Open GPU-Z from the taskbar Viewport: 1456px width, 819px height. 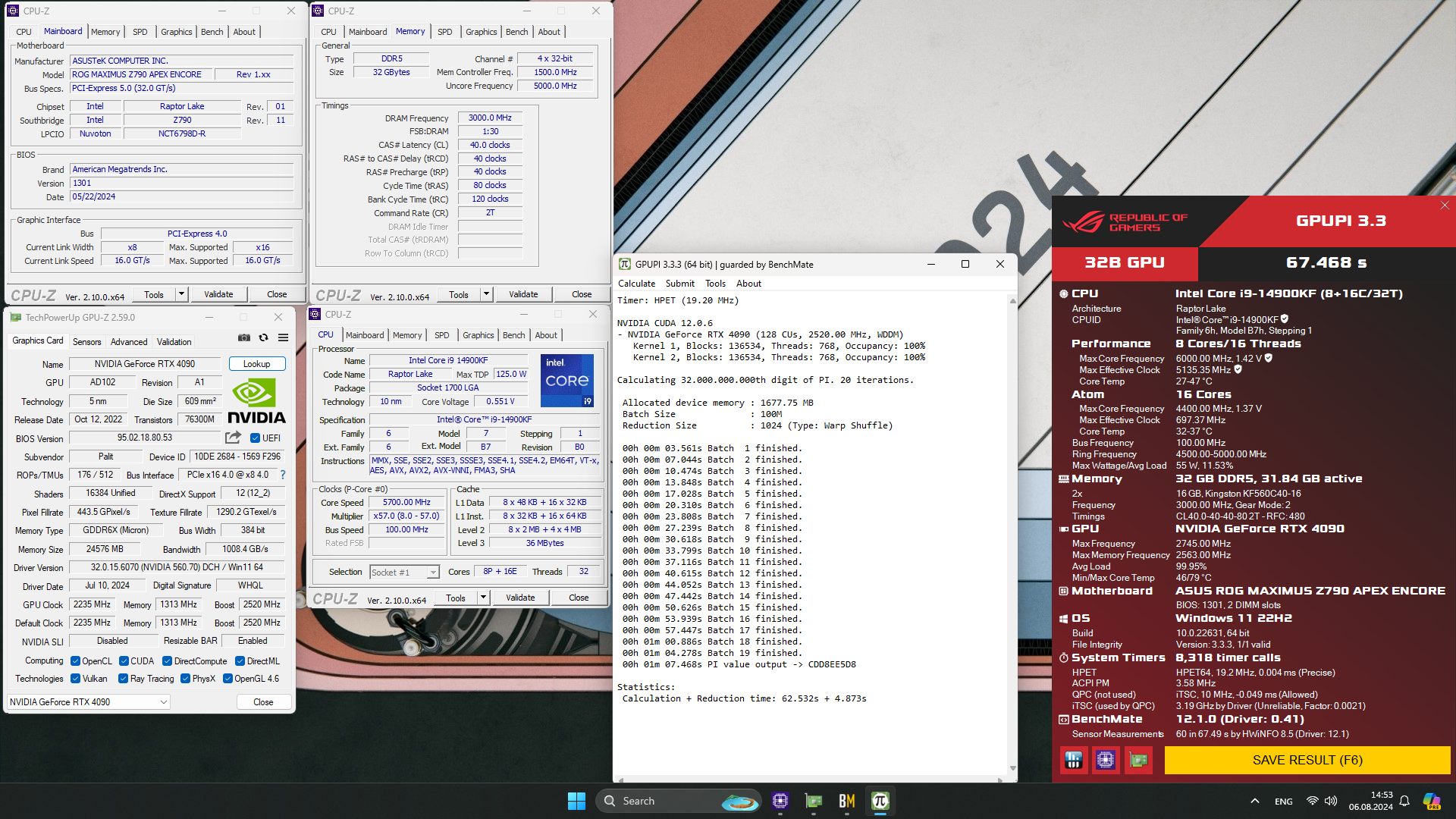click(814, 801)
